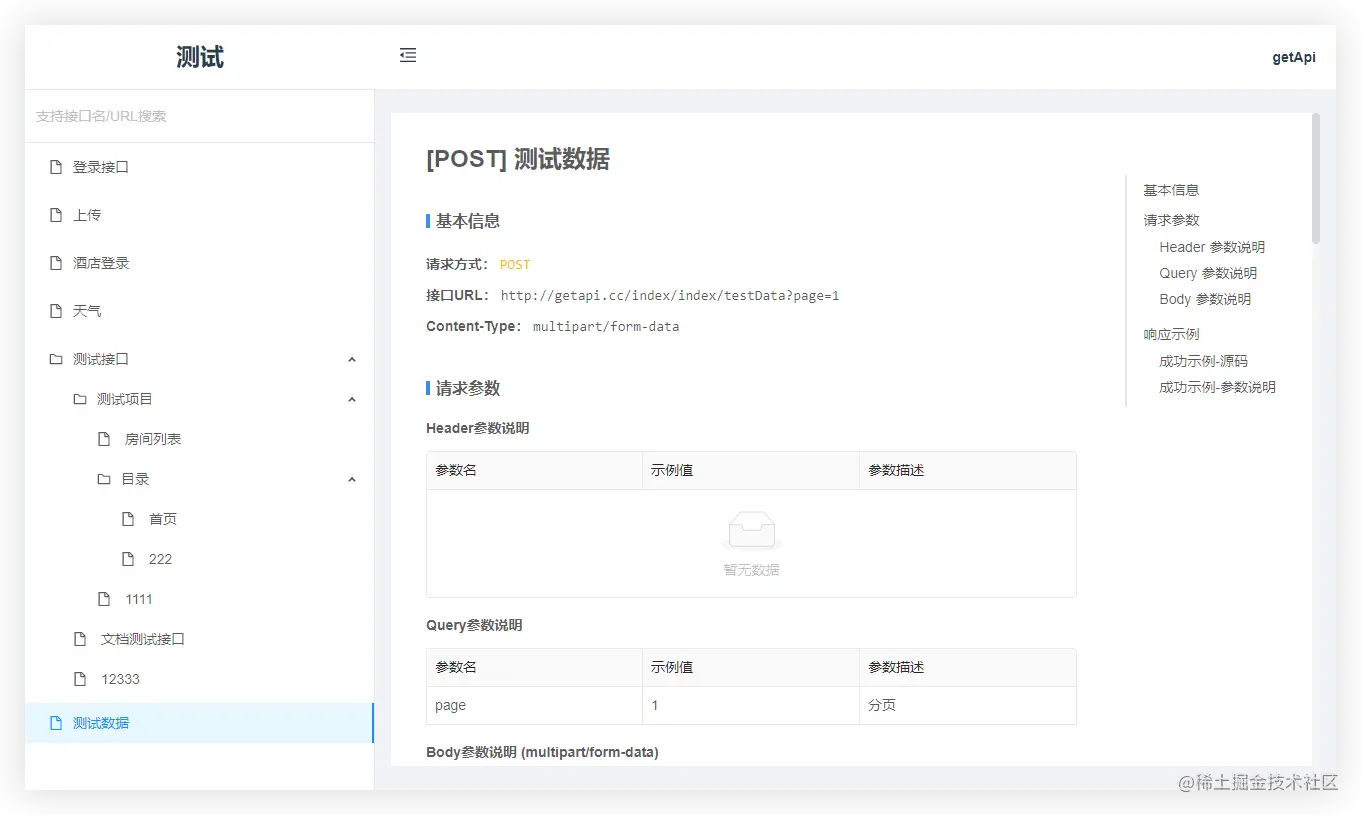Collapse the 测试接口 folder chevron
The width and height of the screenshot is (1361, 815).
(352, 359)
